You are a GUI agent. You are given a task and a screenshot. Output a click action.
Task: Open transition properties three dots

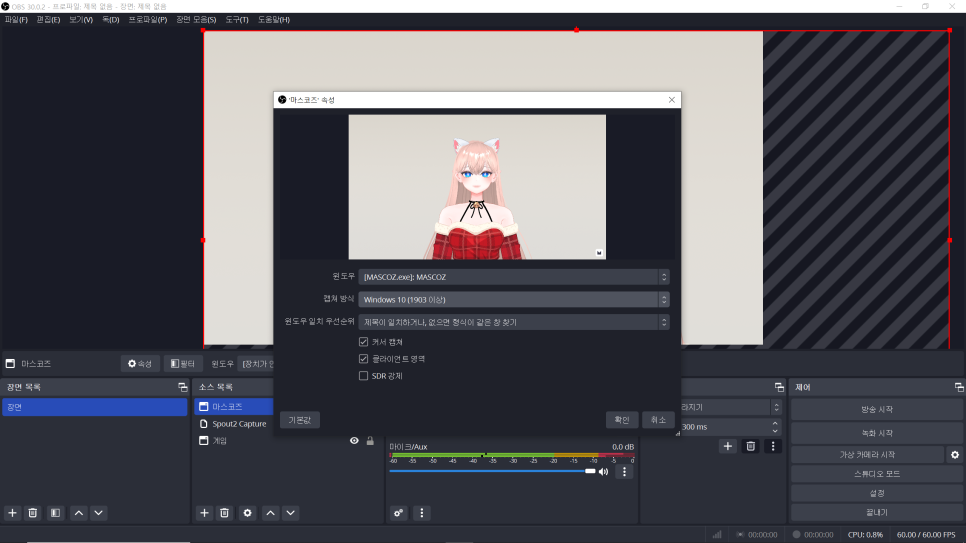coord(773,446)
